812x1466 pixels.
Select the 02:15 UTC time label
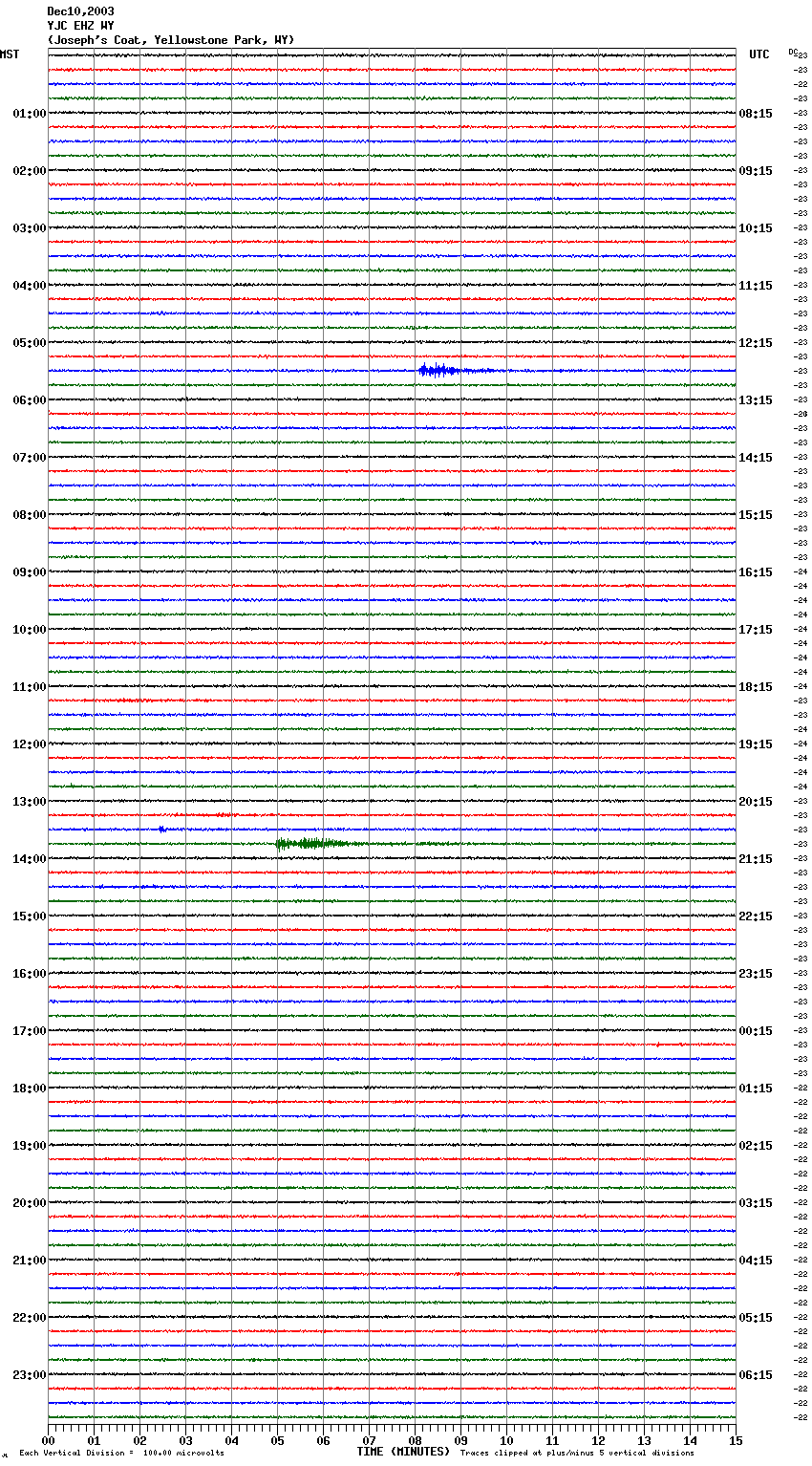[756, 1146]
